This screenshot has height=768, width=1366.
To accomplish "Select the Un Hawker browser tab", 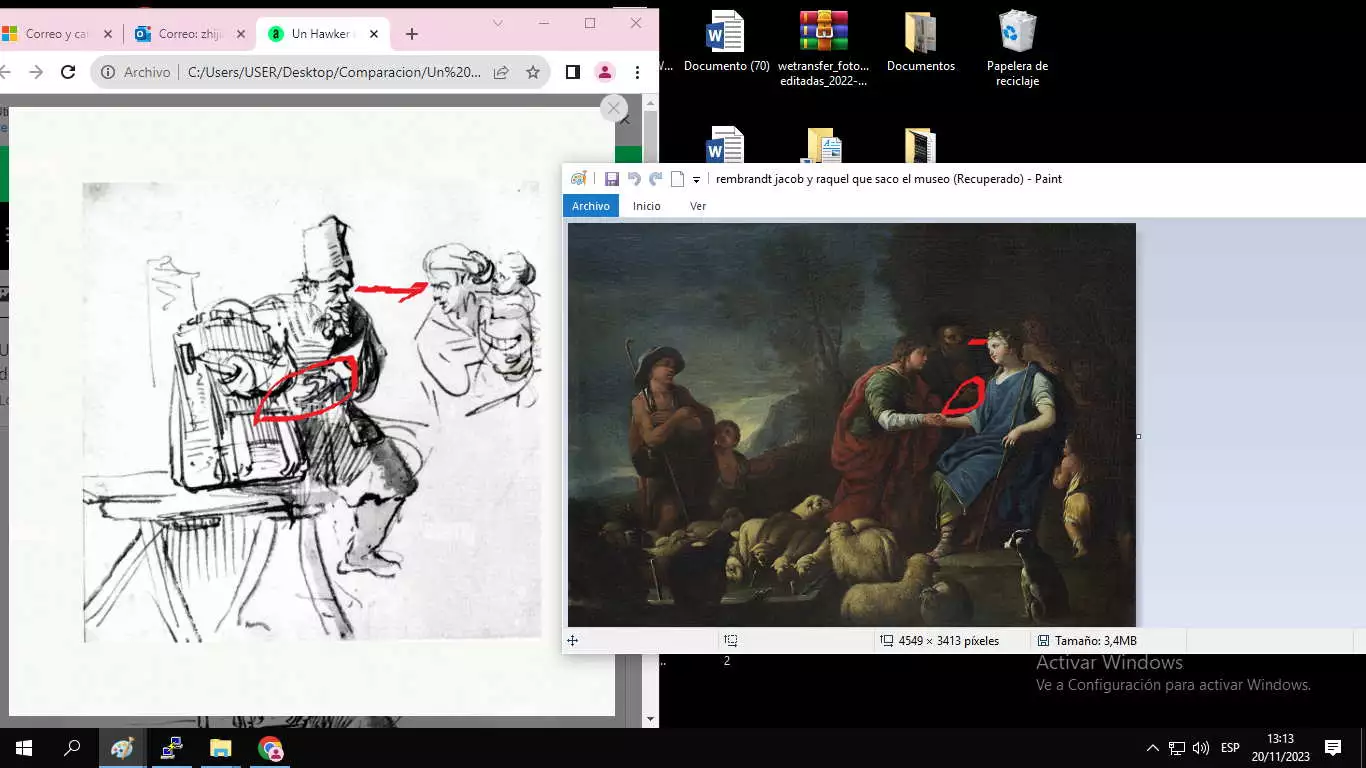I will pos(320,34).
